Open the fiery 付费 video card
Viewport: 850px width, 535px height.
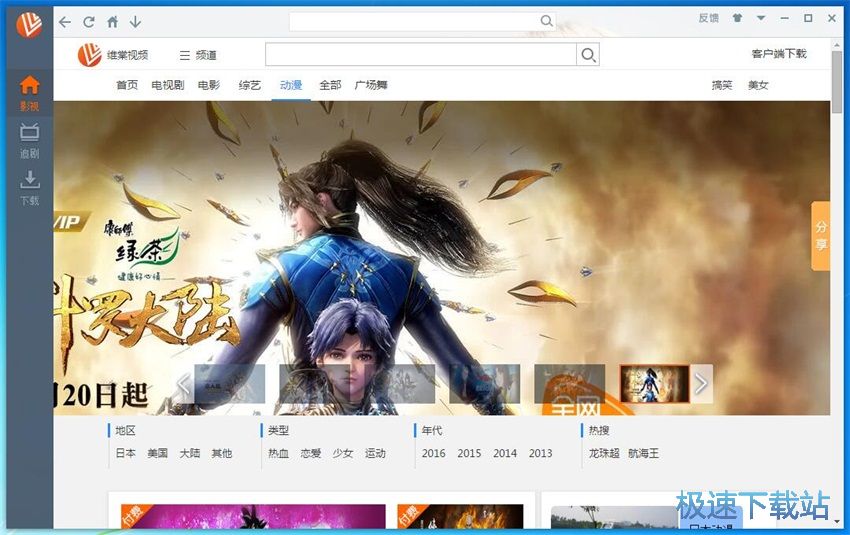coord(460,516)
